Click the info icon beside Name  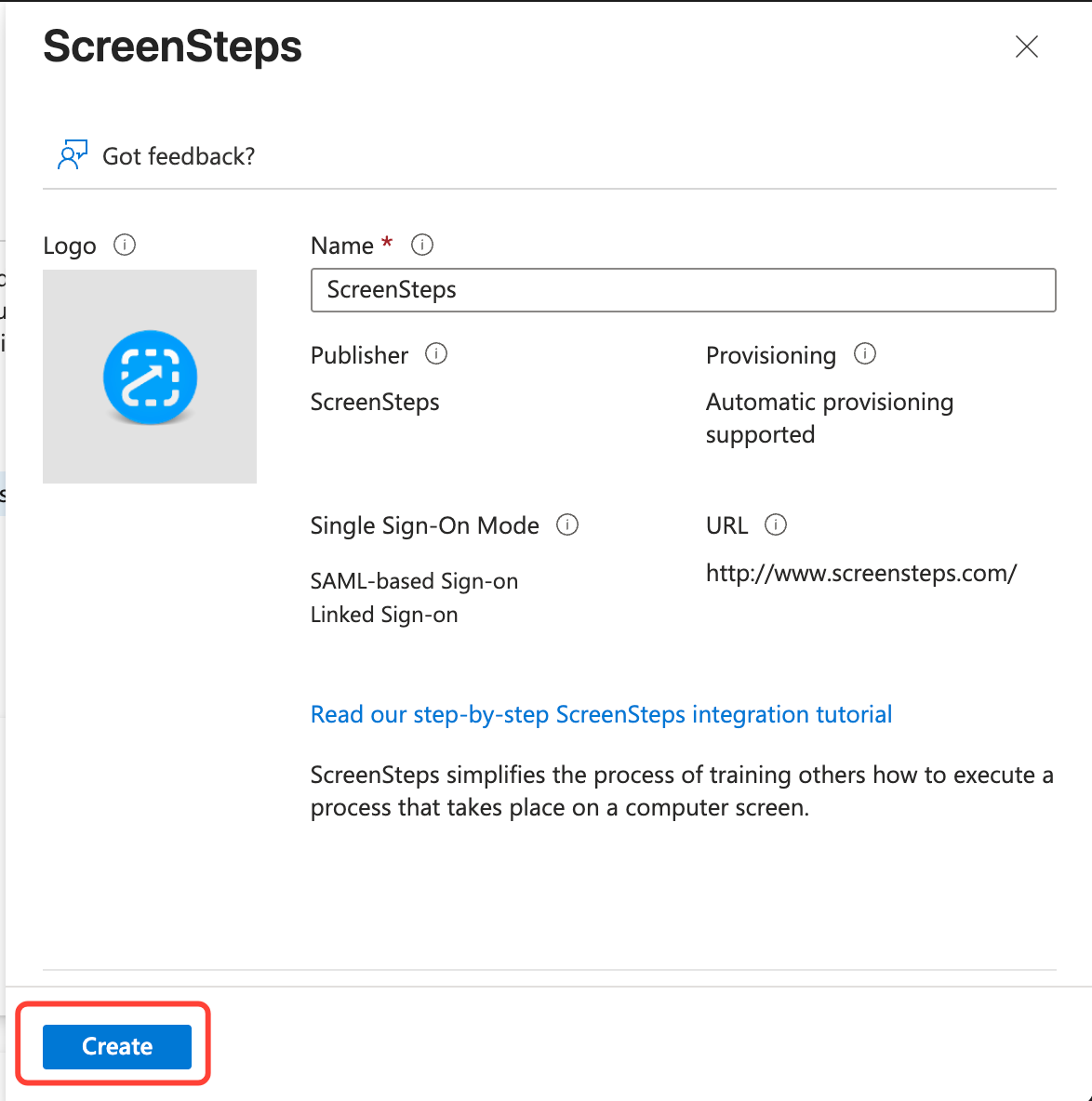[x=422, y=245]
